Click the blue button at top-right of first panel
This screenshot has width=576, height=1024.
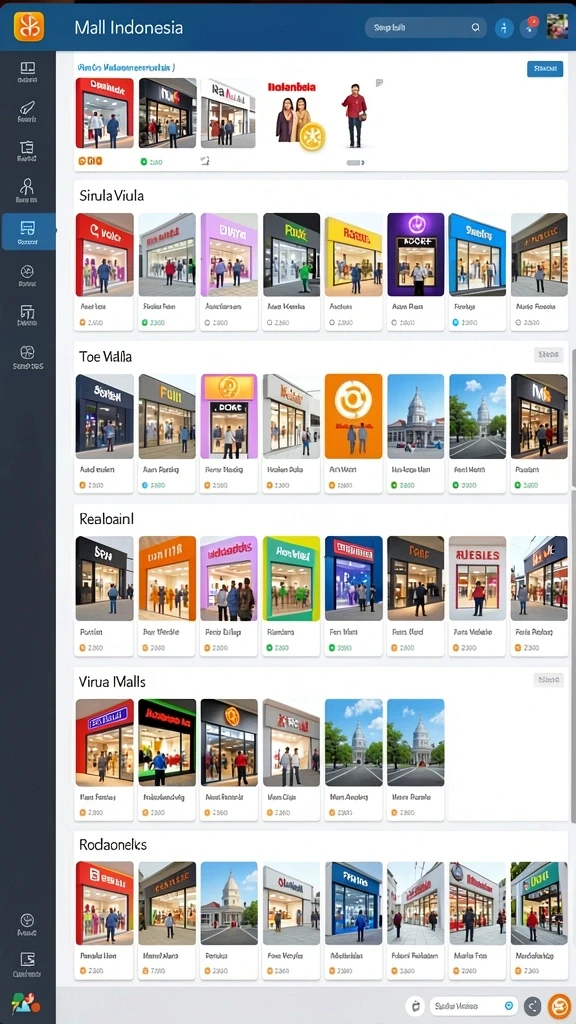(x=545, y=69)
